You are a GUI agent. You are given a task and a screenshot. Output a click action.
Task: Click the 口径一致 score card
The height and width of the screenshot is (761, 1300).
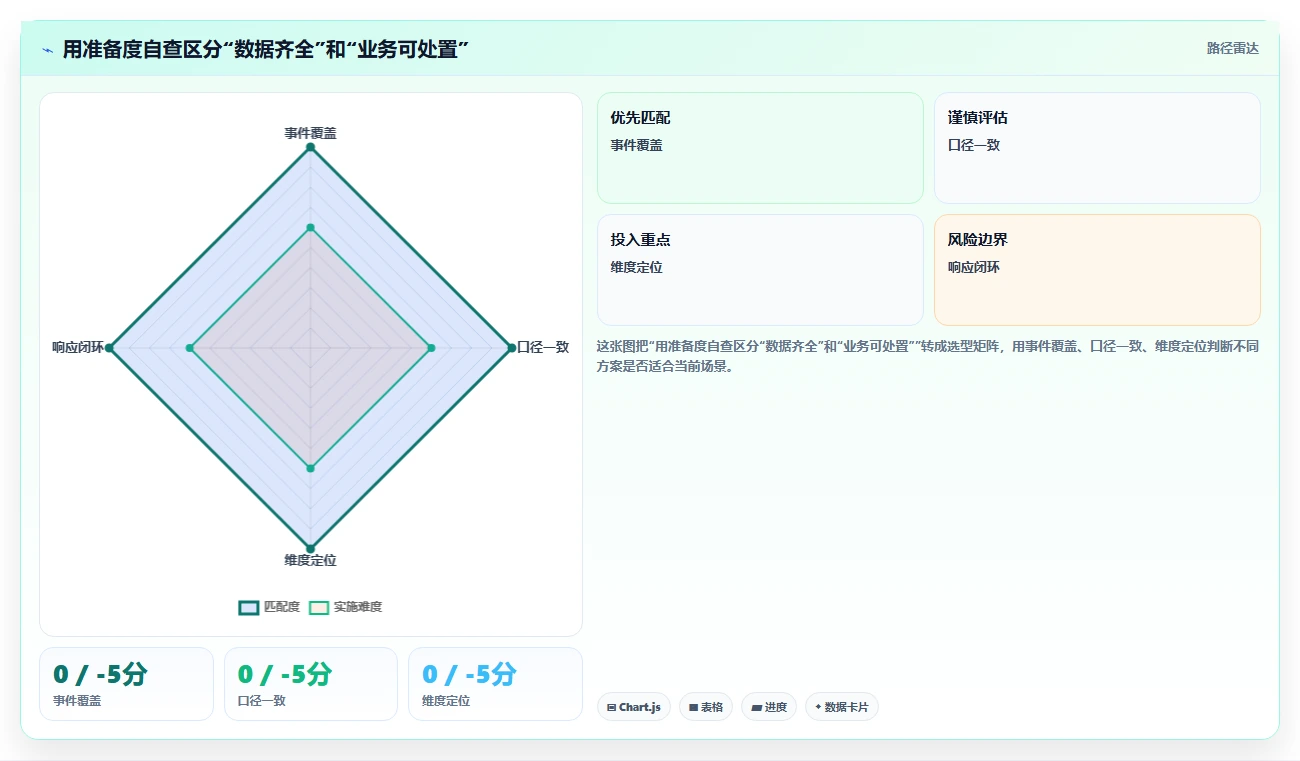[x=311, y=684]
